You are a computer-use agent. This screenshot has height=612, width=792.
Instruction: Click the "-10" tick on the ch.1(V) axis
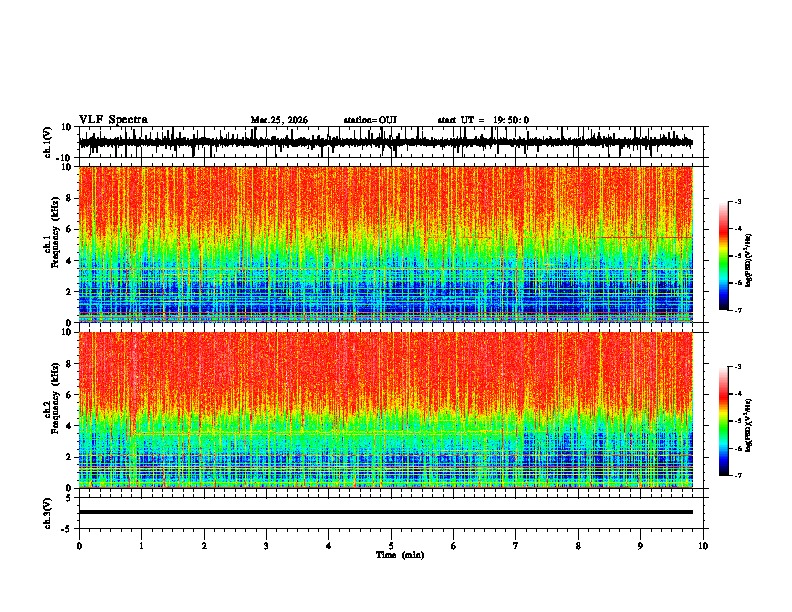click(x=65, y=158)
